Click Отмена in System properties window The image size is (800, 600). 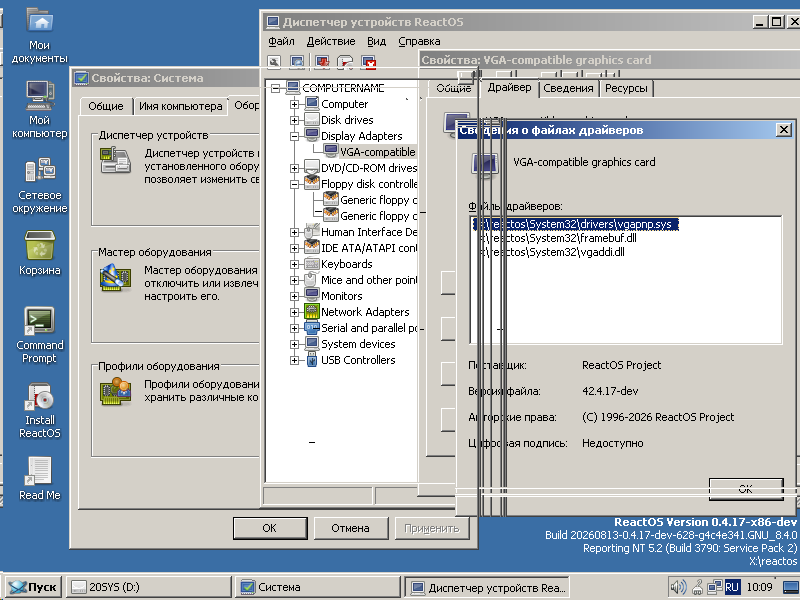(x=351, y=528)
